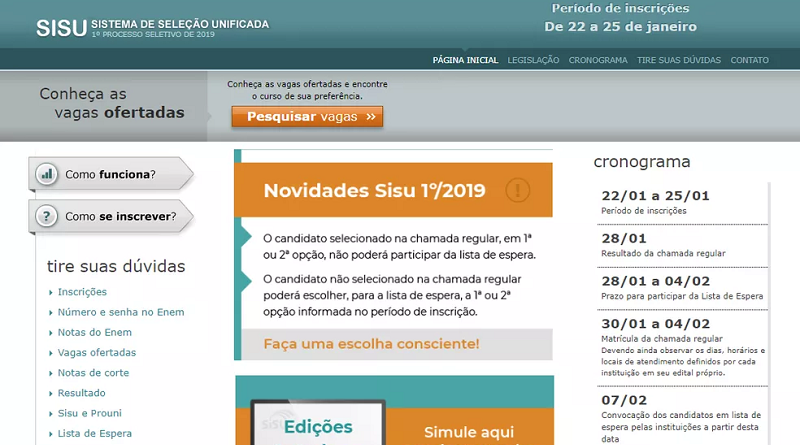Click the Simule aqui banner text
This screenshot has height=445, width=800.
tap(469, 432)
